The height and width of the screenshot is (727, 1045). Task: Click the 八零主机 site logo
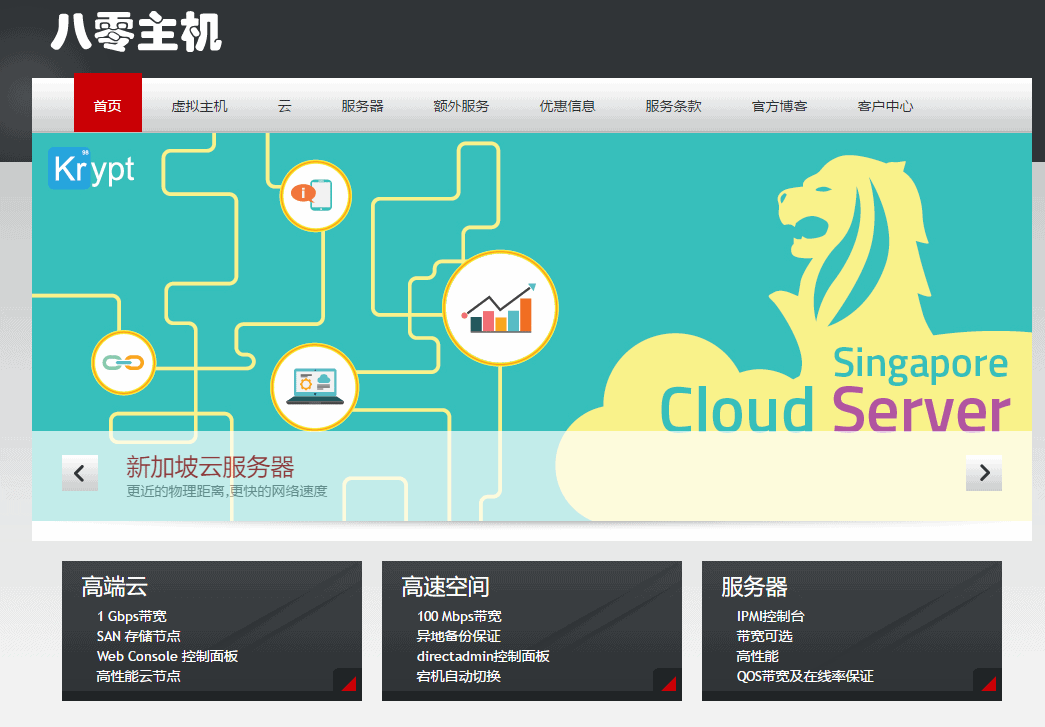coord(136,32)
